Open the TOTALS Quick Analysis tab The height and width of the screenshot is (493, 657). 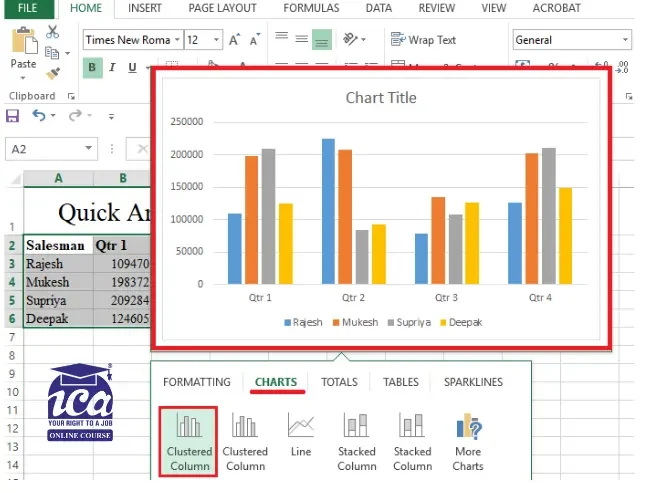(x=339, y=382)
